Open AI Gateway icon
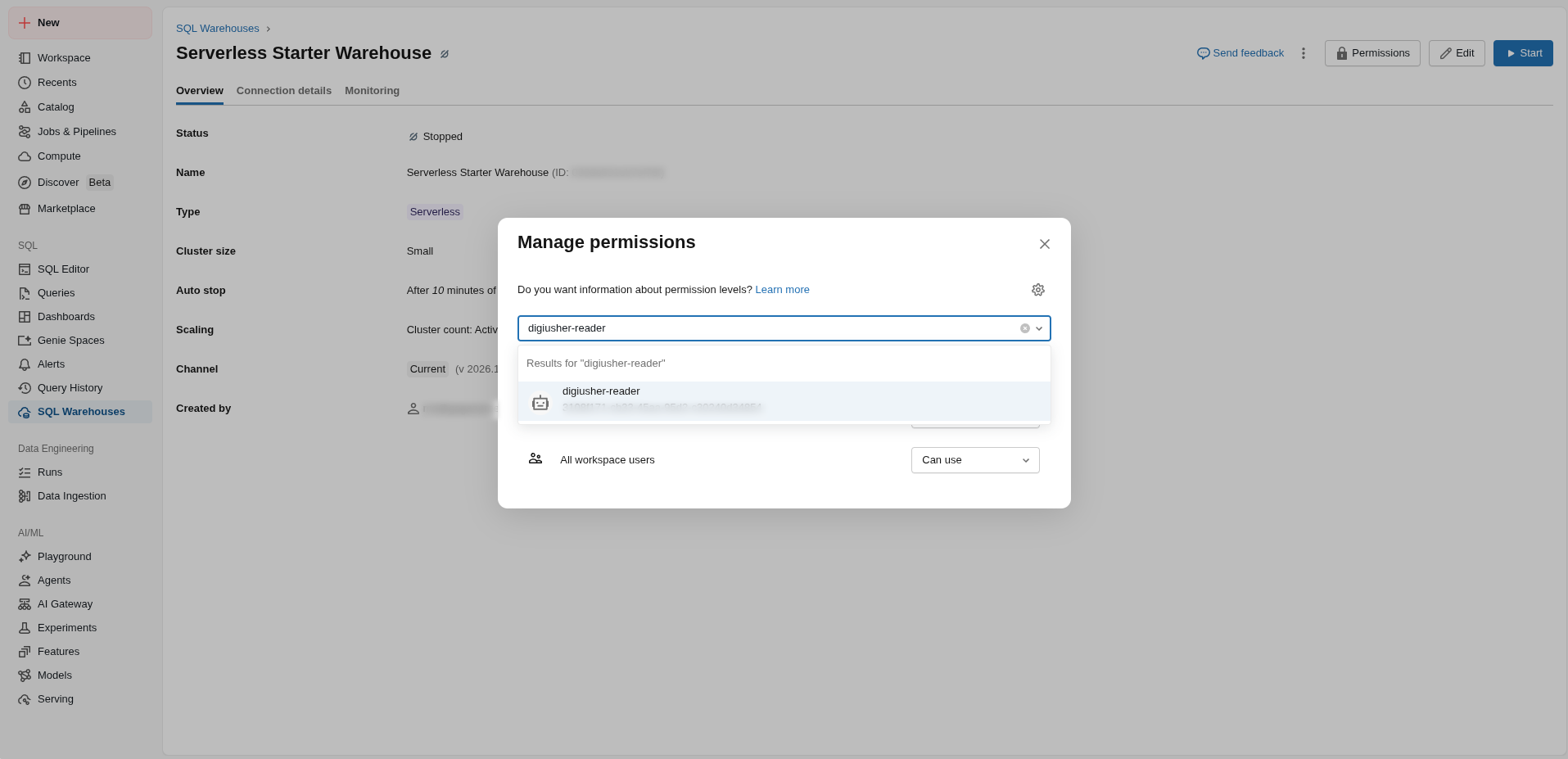The image size is (1568, 759). [25, 604]
